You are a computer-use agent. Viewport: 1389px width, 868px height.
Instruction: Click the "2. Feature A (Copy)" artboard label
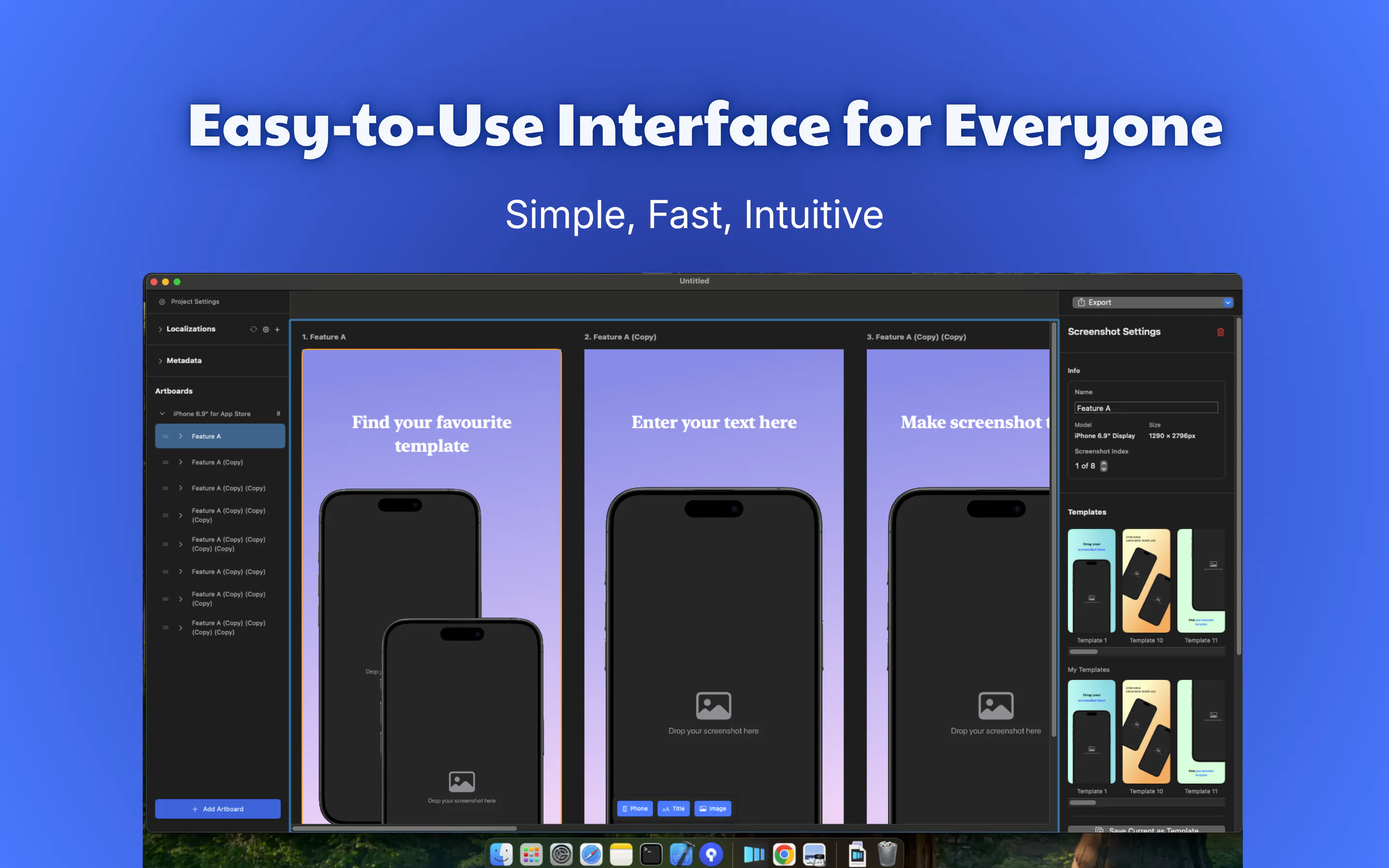(x=620, y=337)
